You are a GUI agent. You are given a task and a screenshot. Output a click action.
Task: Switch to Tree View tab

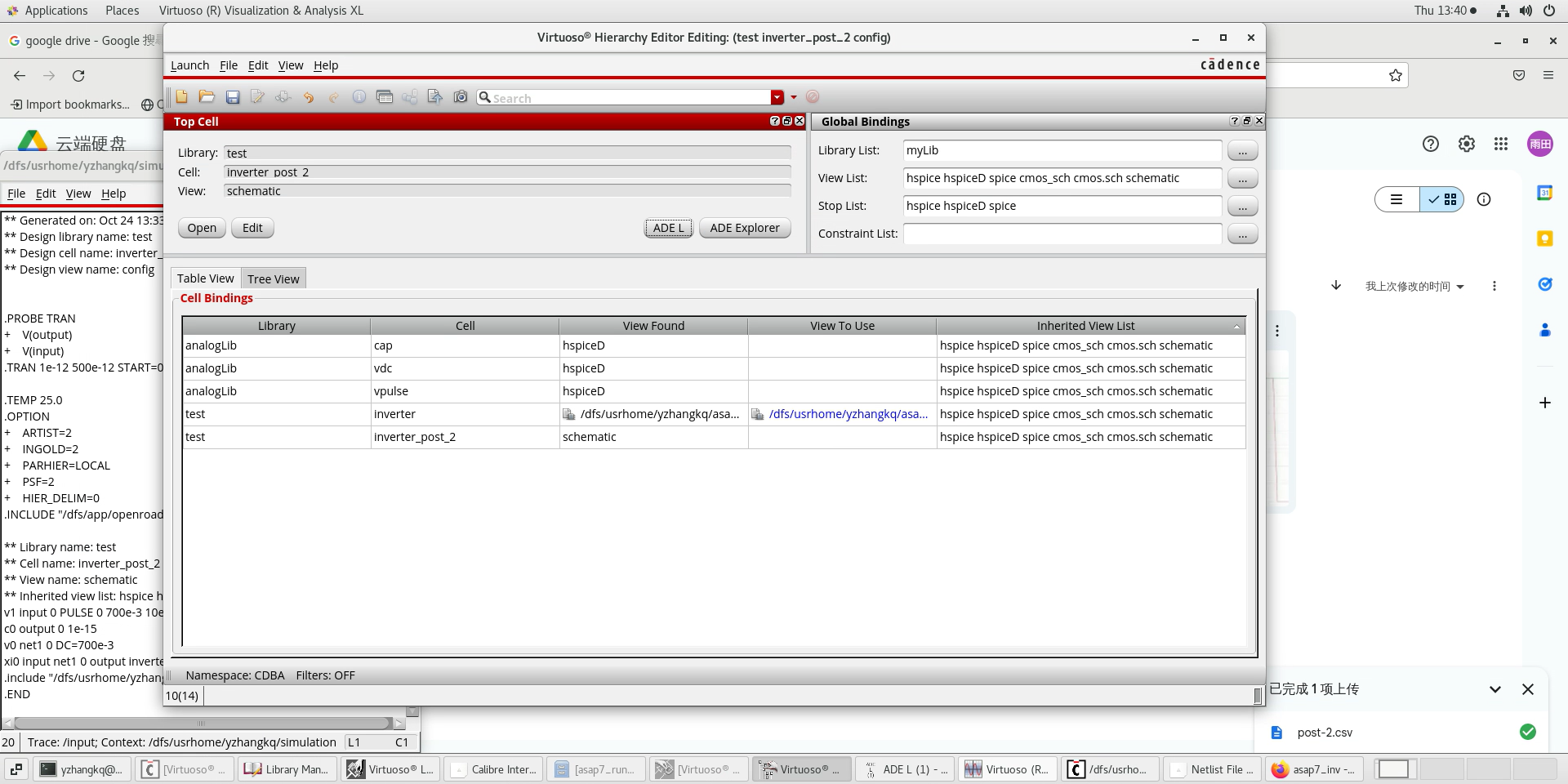[x=274, y=278]
